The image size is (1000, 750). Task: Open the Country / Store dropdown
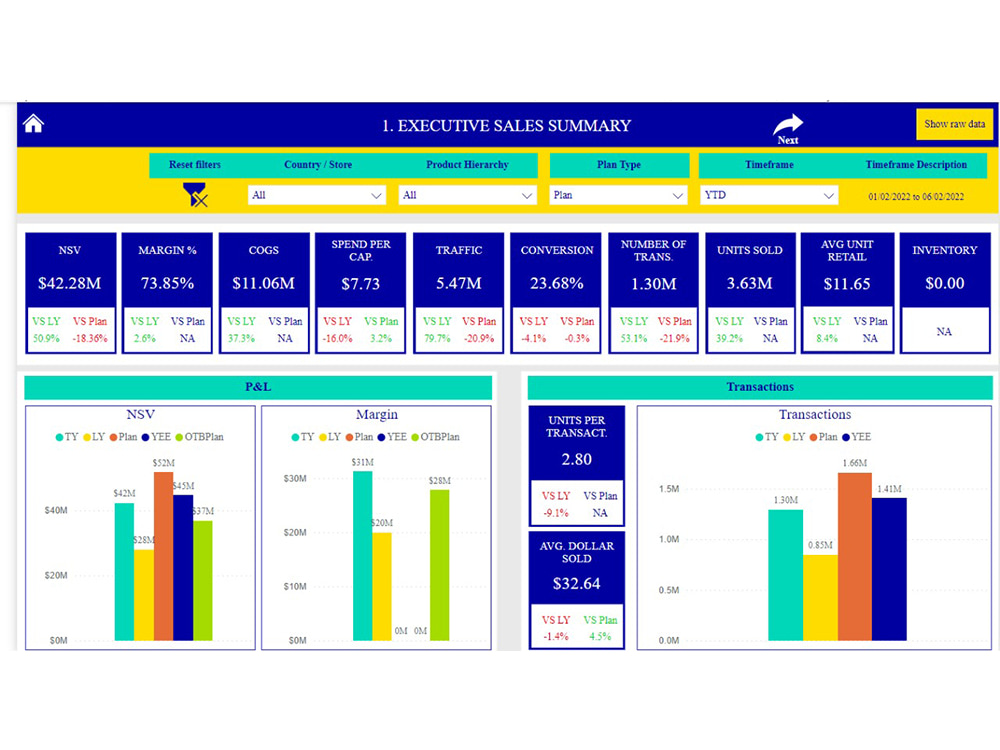316,195
